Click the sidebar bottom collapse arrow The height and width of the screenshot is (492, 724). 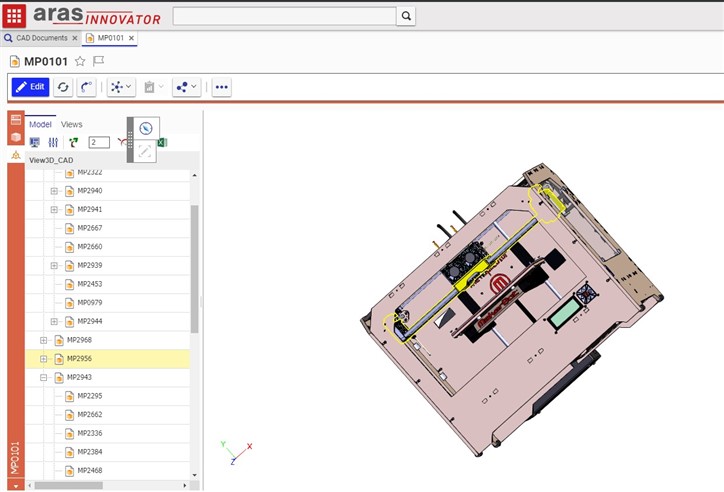click(16, 486)
